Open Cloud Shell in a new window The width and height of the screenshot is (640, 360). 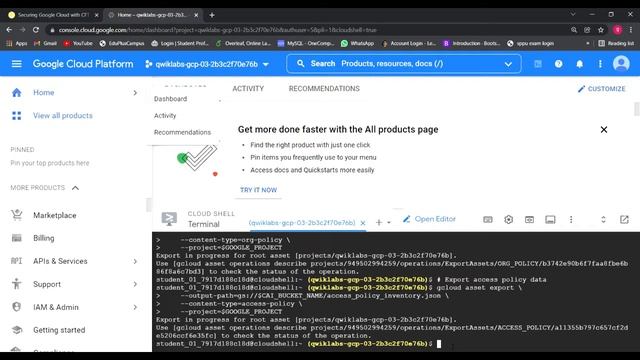(x=624, y=220)
